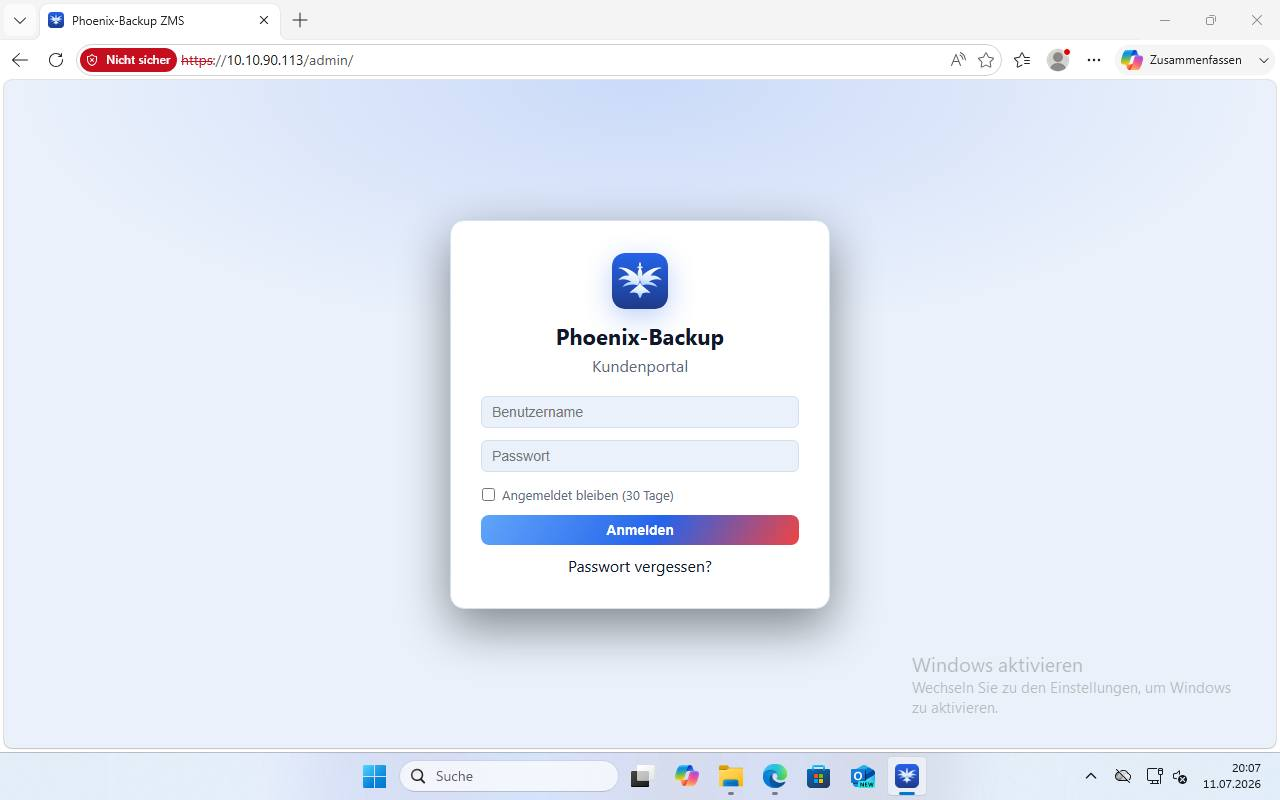Add page to favorites star icon
This screenshot has height=800, width=1280.
[986, 60]
